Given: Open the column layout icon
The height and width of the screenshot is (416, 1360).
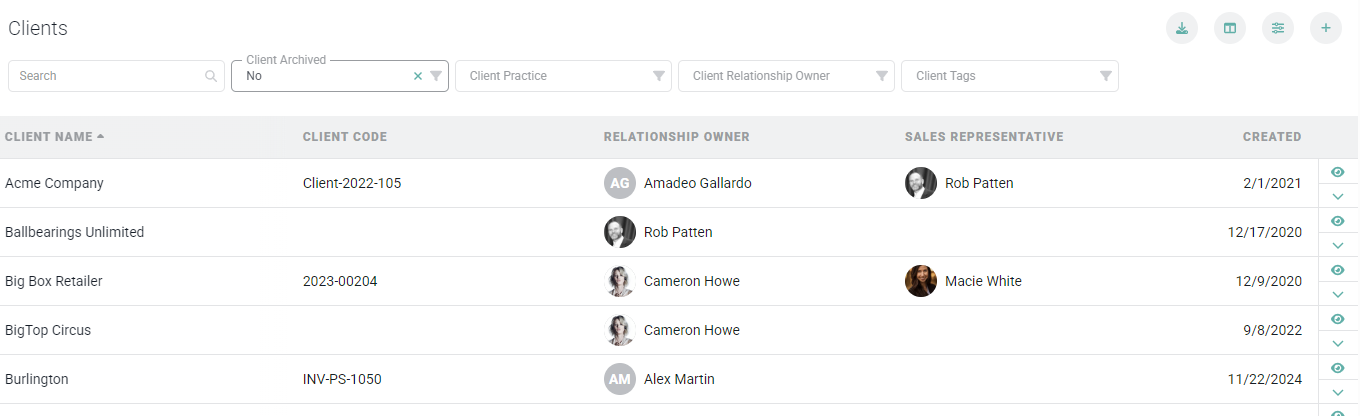Looking at the screenshot, I should (1230, 28).
